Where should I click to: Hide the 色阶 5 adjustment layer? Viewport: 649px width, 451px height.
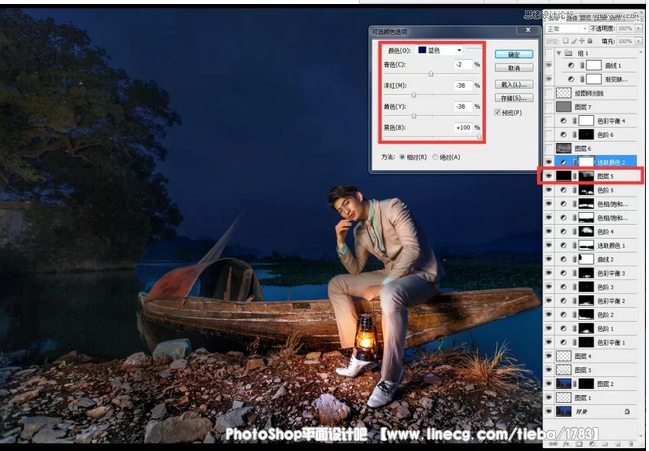[x=549, y=190]
